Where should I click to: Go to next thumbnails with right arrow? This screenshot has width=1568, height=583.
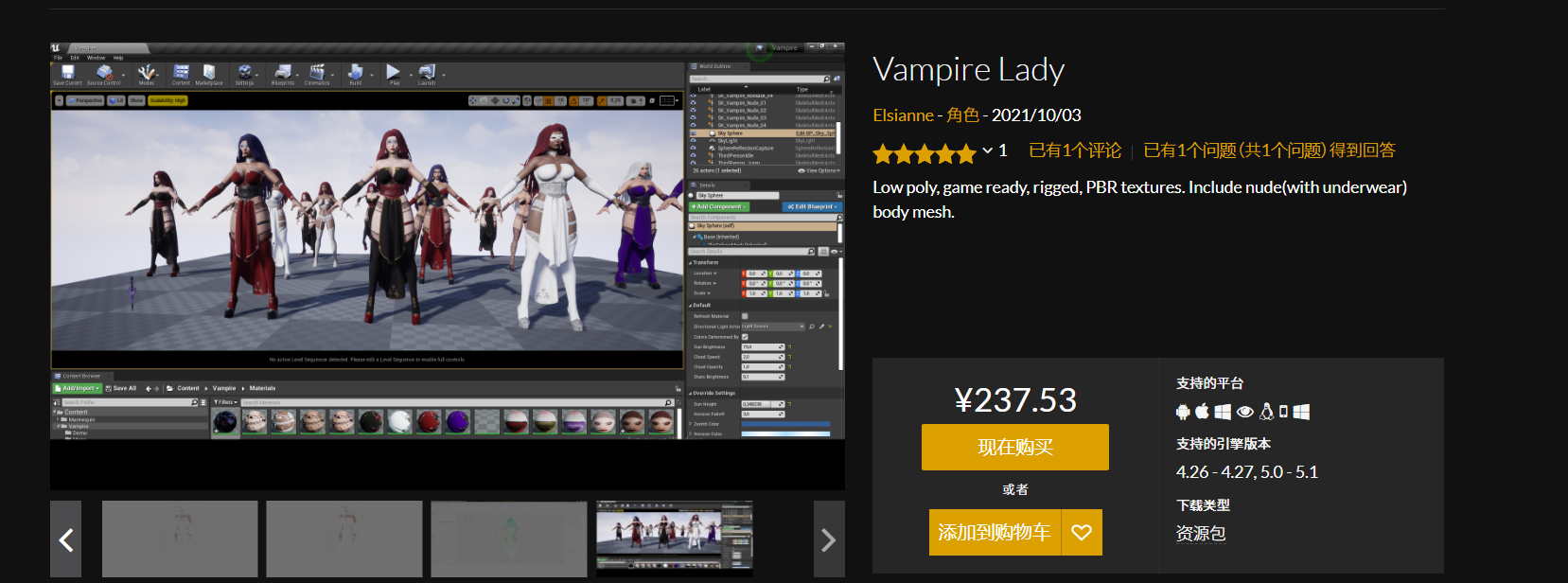[828, 539]
